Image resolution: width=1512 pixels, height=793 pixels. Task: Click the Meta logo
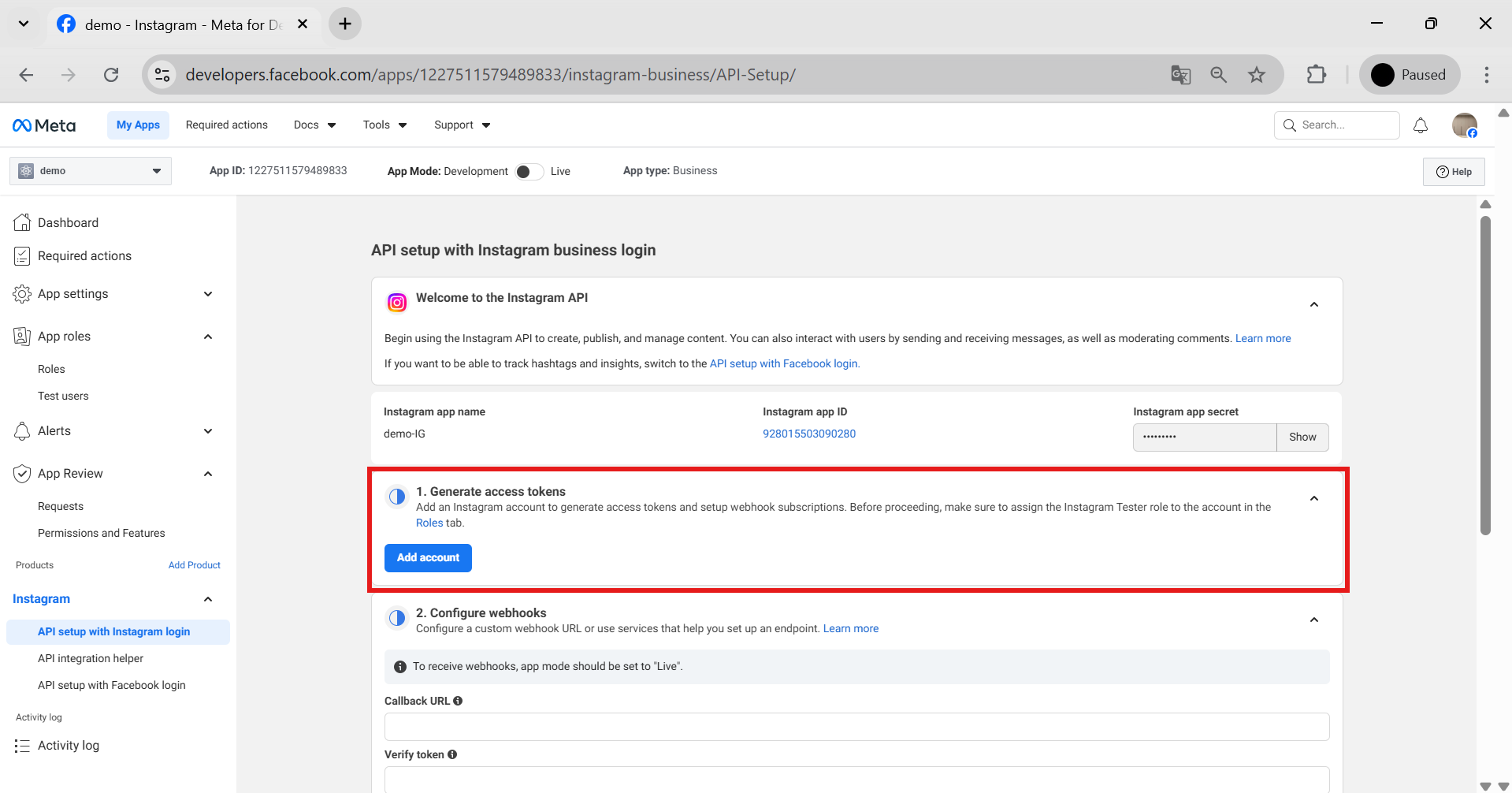click(x=44, y=125)
